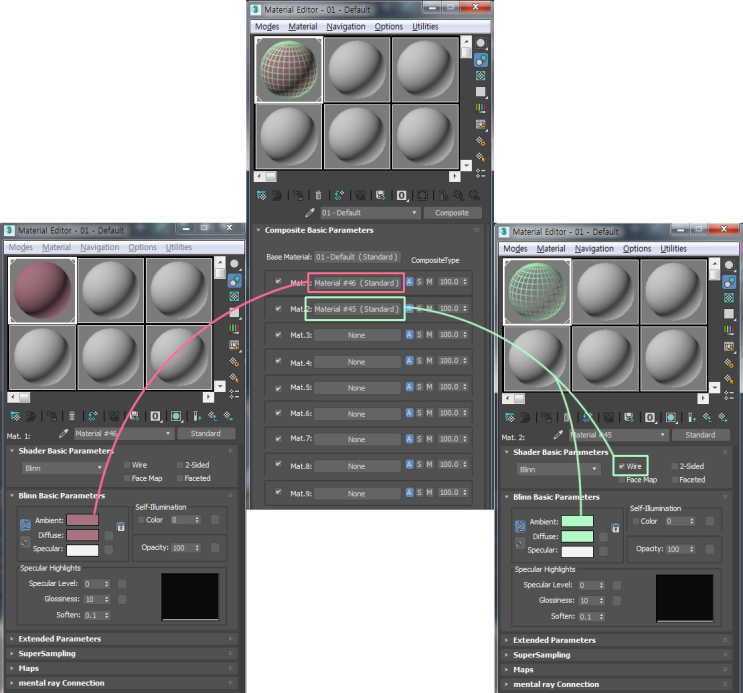This screenshot has width=743, height=693.
Task: Collapse Composite Basic Parameters rollout
Action: coord(258,230)
